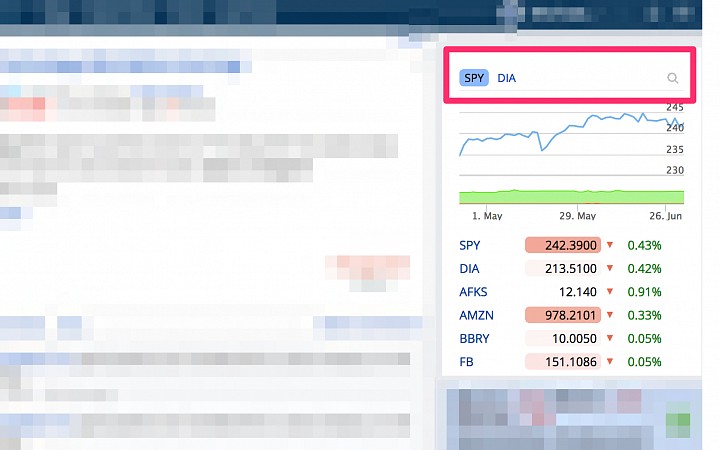The image size is (720, 450).
Task: Click the AFKS down arrow indicator
Action: (x=610, y=292)
